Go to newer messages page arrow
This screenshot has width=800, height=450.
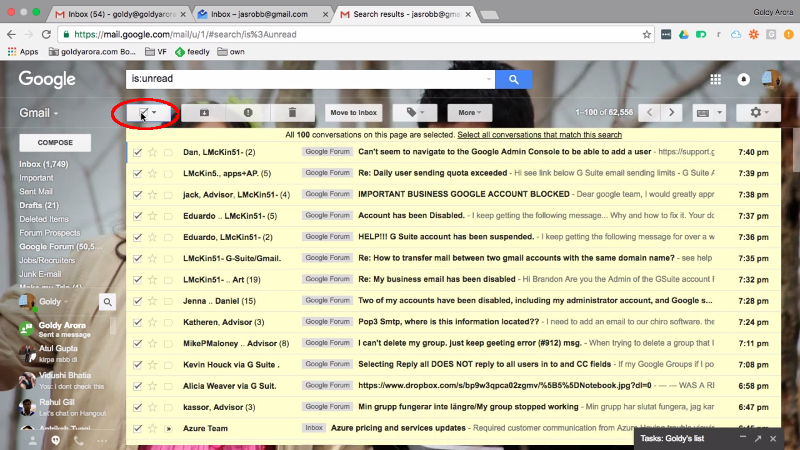[x=649, y=112]
